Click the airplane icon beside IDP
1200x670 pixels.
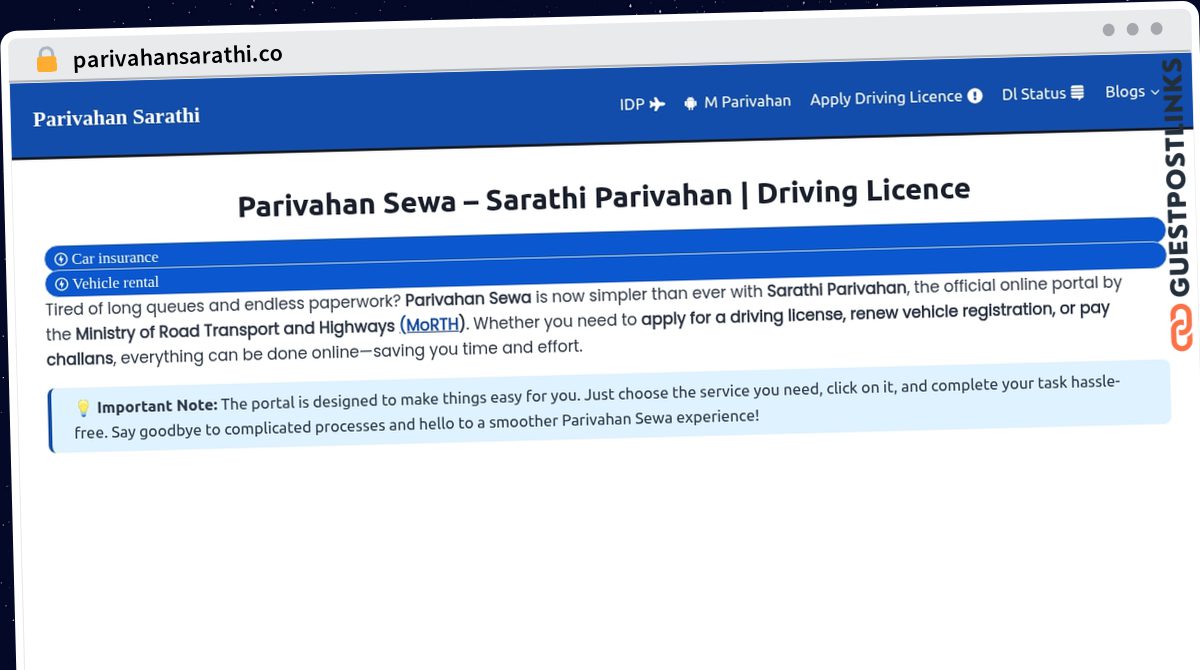click(x=657, y=103)
